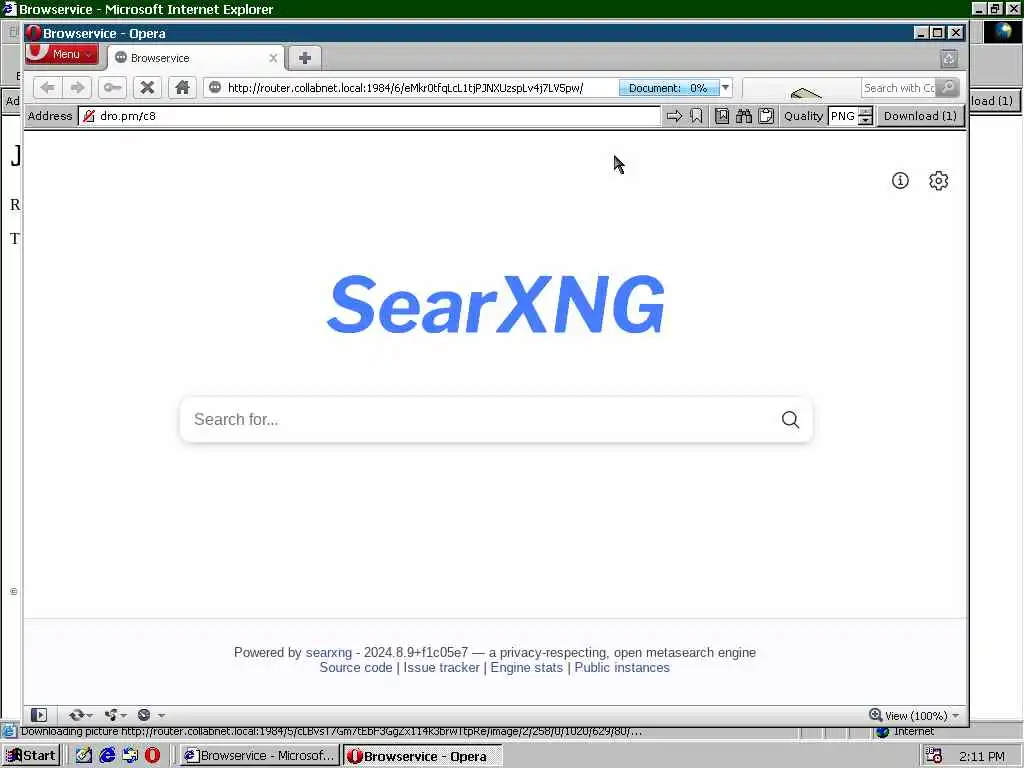Go forward with Opera's forward arrow
Image resolution: width=1024 pixels, height=768 pixels.
(x=78, y=88)
